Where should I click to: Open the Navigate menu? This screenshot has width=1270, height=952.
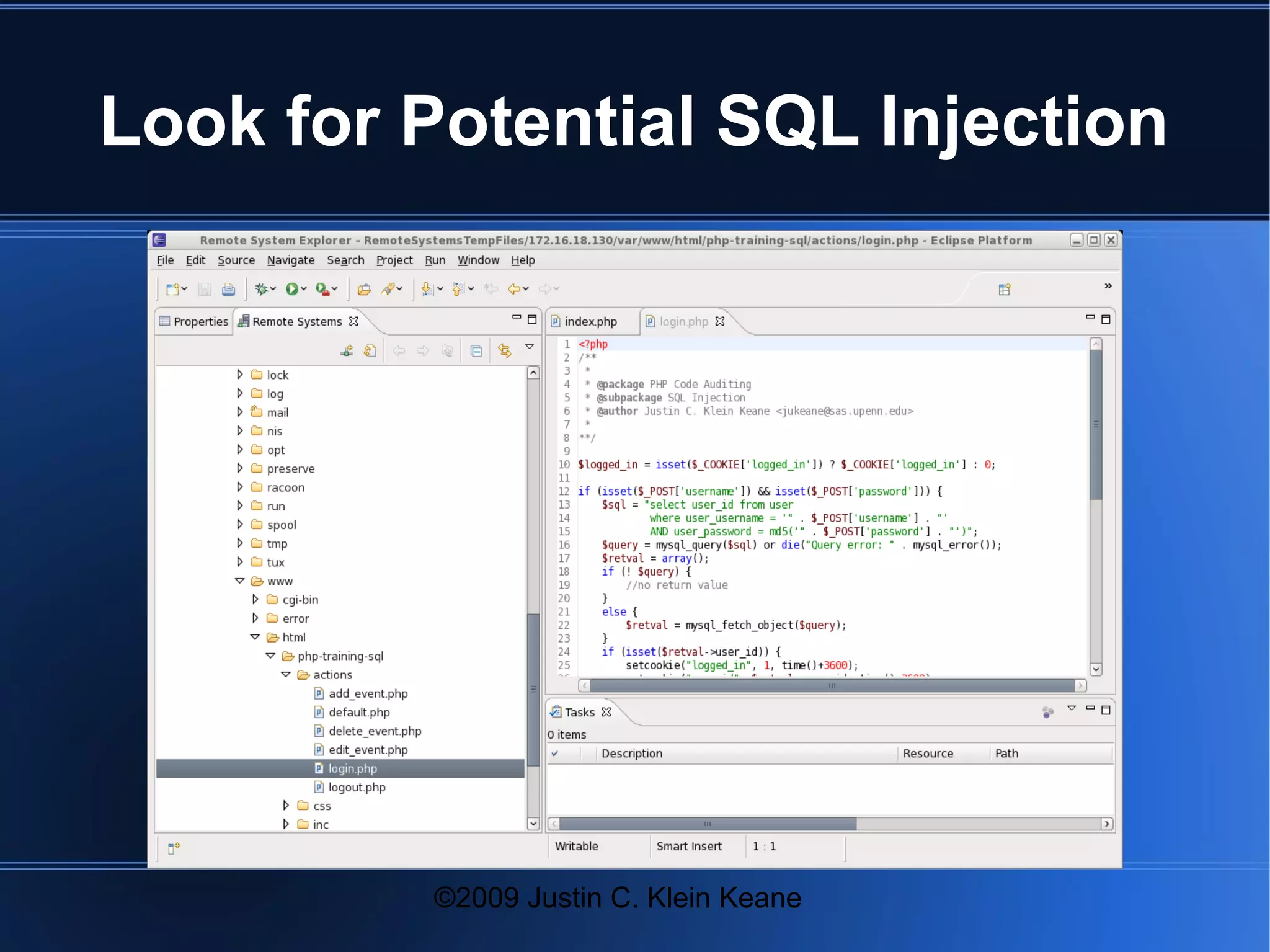point(291,260)
